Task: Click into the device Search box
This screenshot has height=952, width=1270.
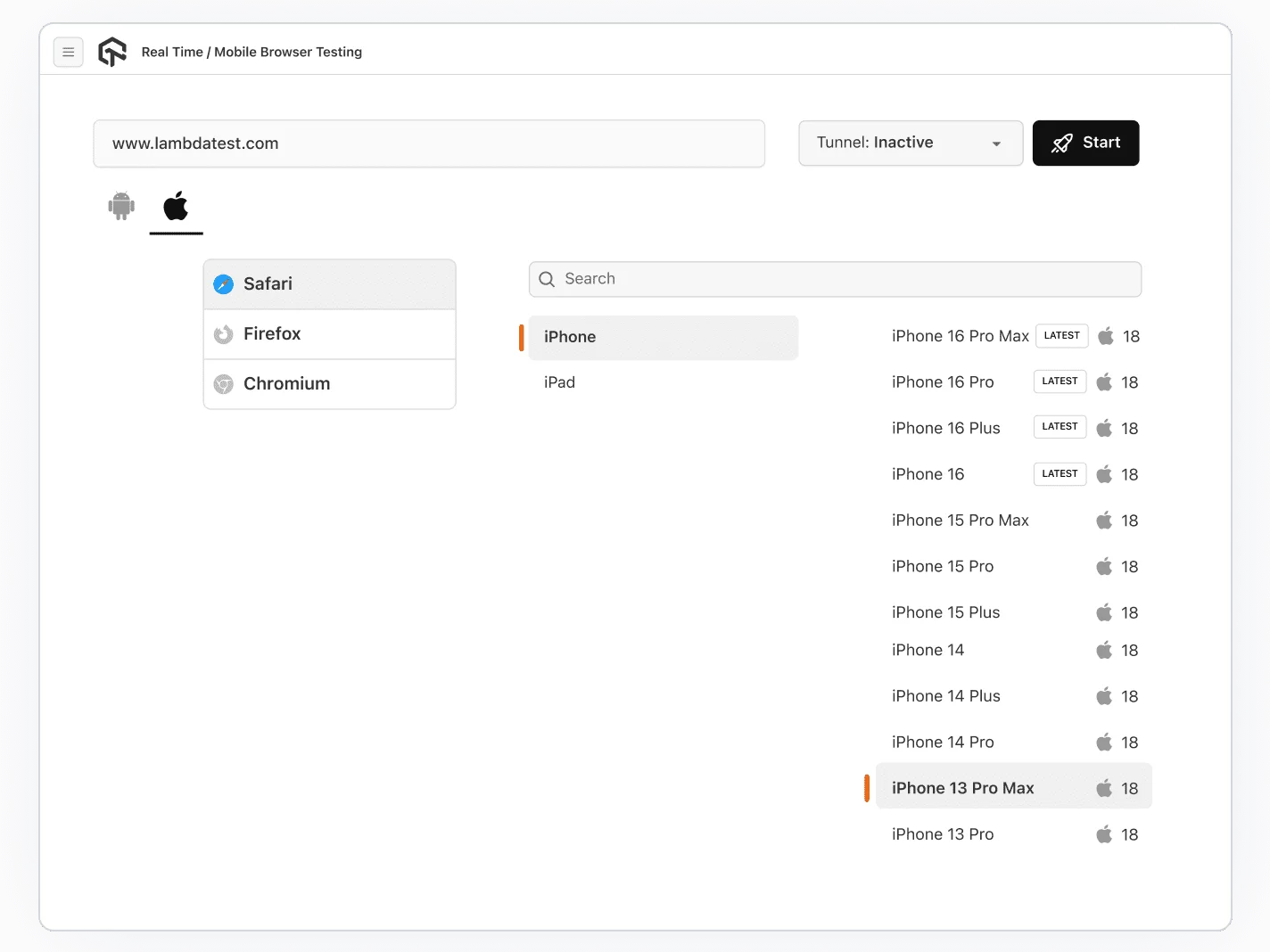Action: 835,279
